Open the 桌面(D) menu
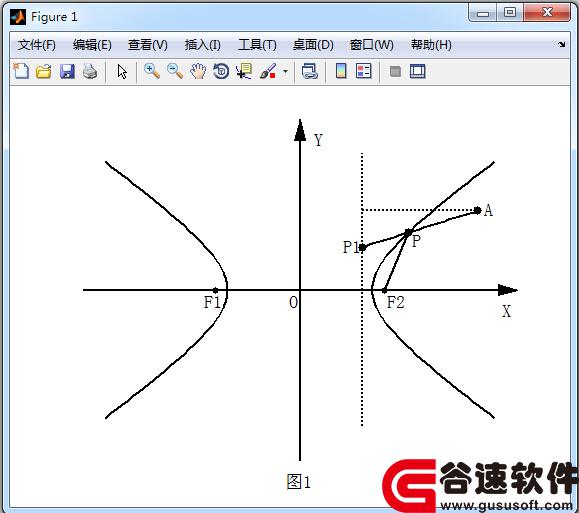 pyautogui.click(x=313, y=45)
